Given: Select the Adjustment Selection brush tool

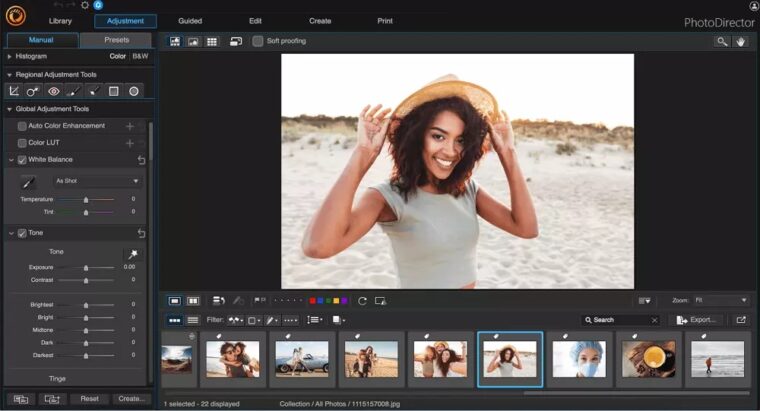Looking at the screenshot, I should point(94,91).
